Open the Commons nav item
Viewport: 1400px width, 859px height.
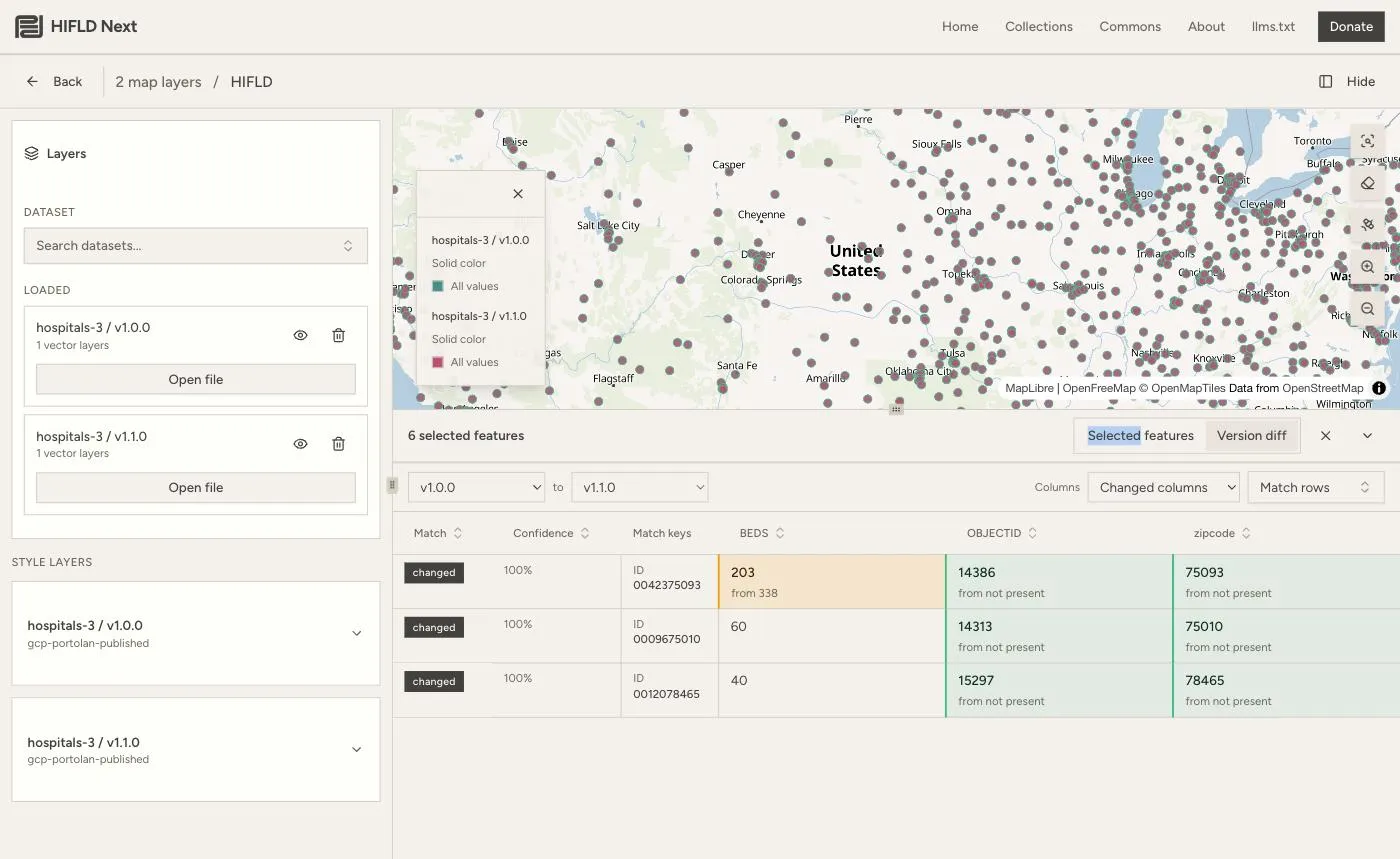1130,27
